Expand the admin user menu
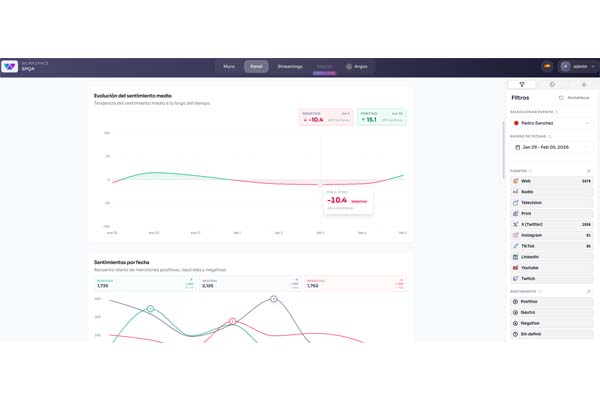 click(578, 67)
